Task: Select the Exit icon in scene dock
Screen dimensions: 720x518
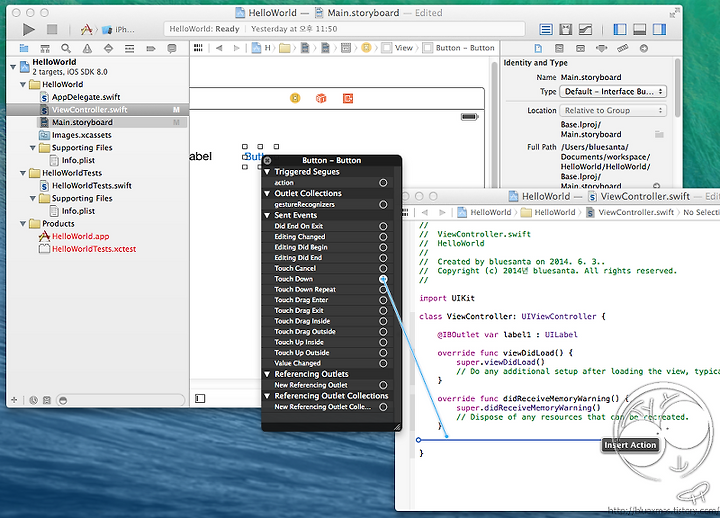Action: 348,98
